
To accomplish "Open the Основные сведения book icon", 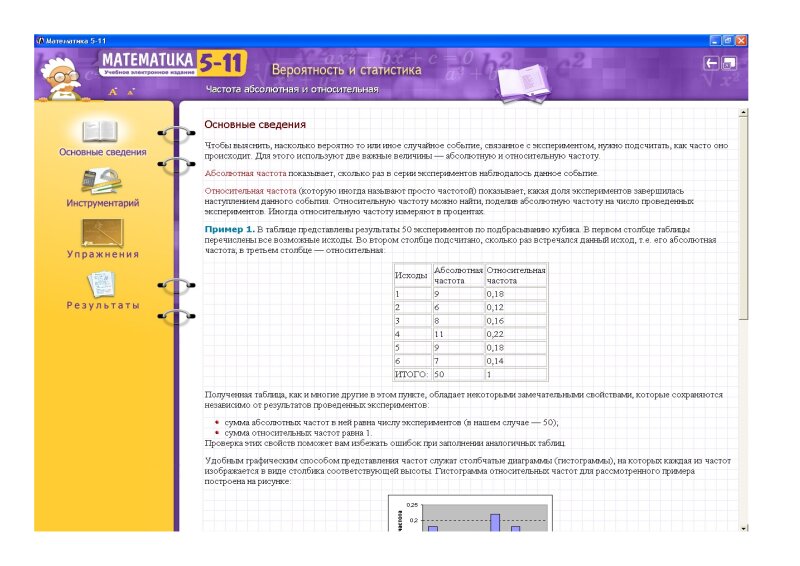I will 100,131.
